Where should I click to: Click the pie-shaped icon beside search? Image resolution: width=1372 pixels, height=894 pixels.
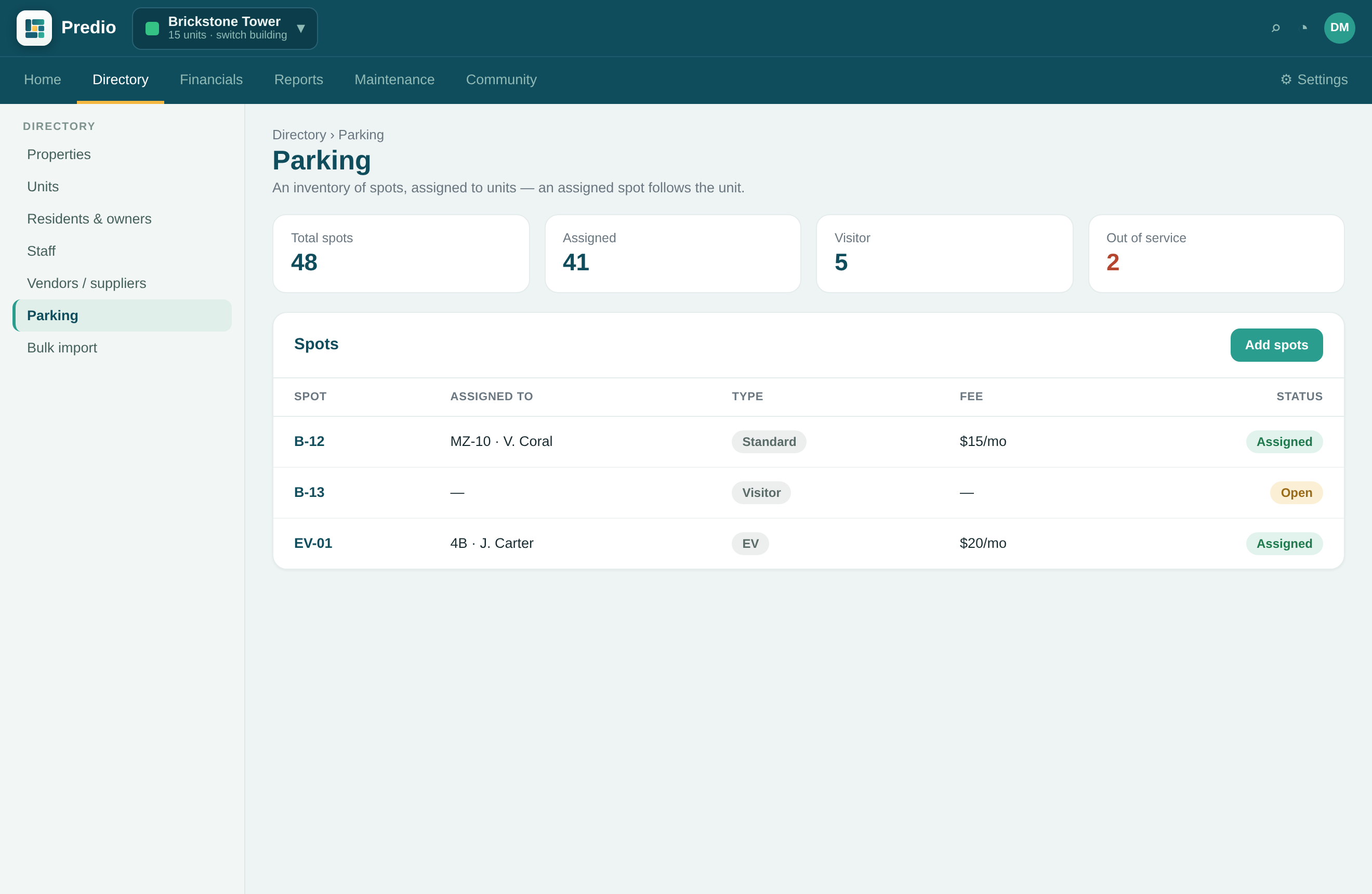(1304, 27)
